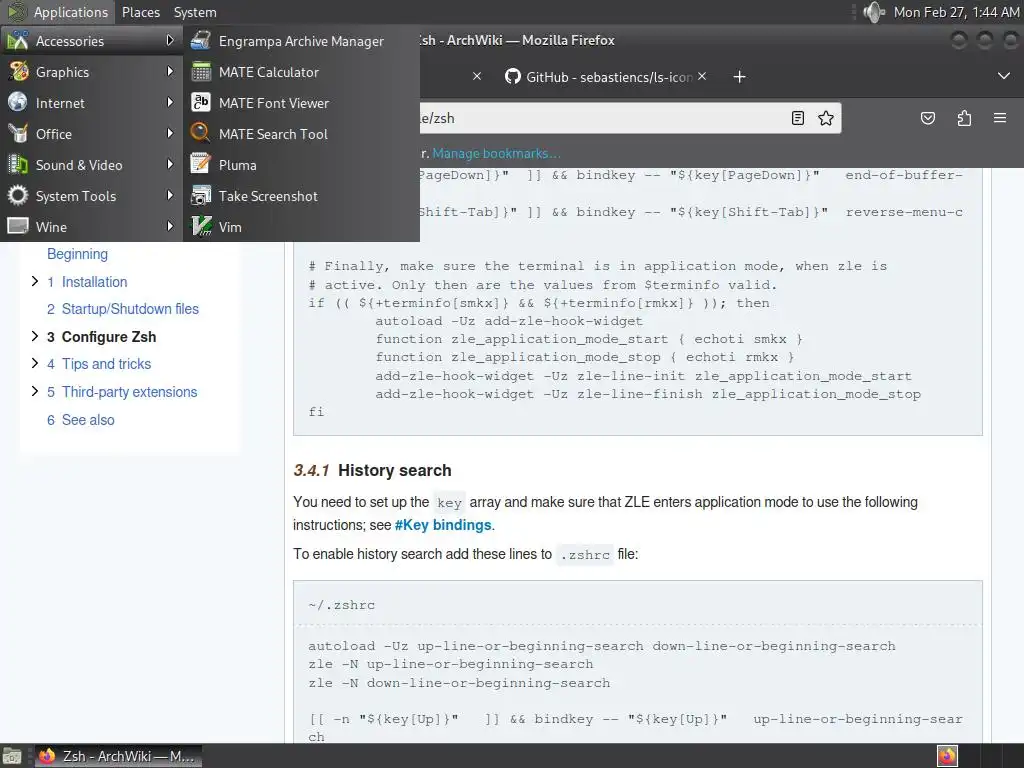Viewport: 1024px width, 768px height.
Task: Expand the Office submenu arrow
Action: [170, 133]
